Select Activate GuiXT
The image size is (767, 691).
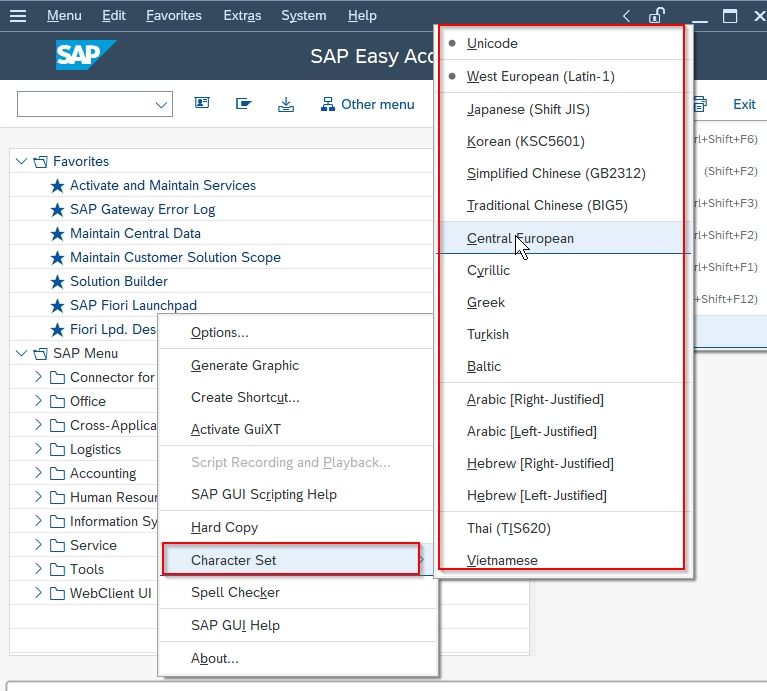pyautogui.click(x=297, y=429)
